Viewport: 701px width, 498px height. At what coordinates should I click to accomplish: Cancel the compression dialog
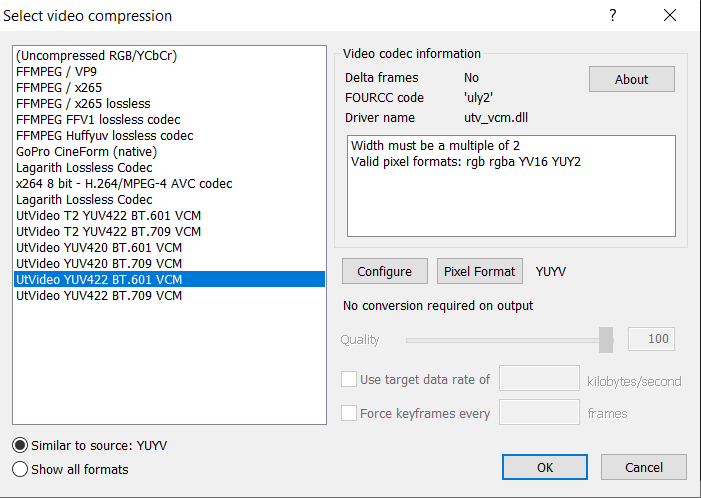tap(644, 467)
